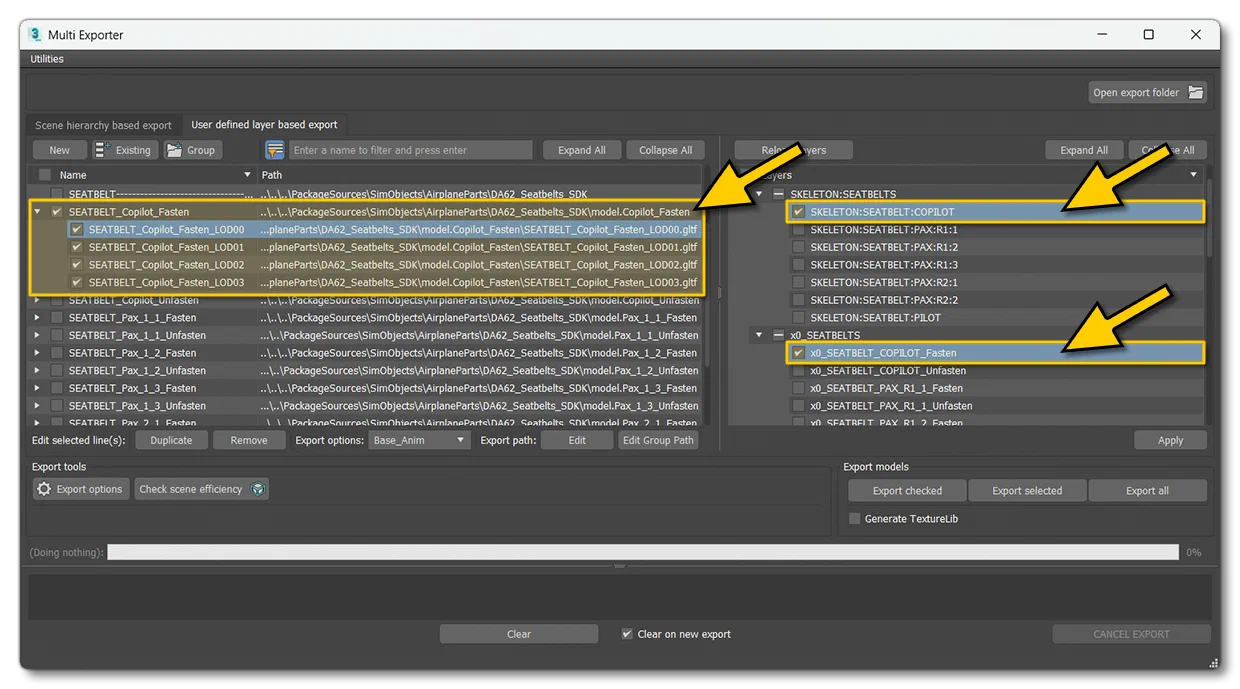Expand the SEATBELT_Pax_1_1_Unfasten row
The width and height of the screenshot is (1240, 689).
coord(38,335)
